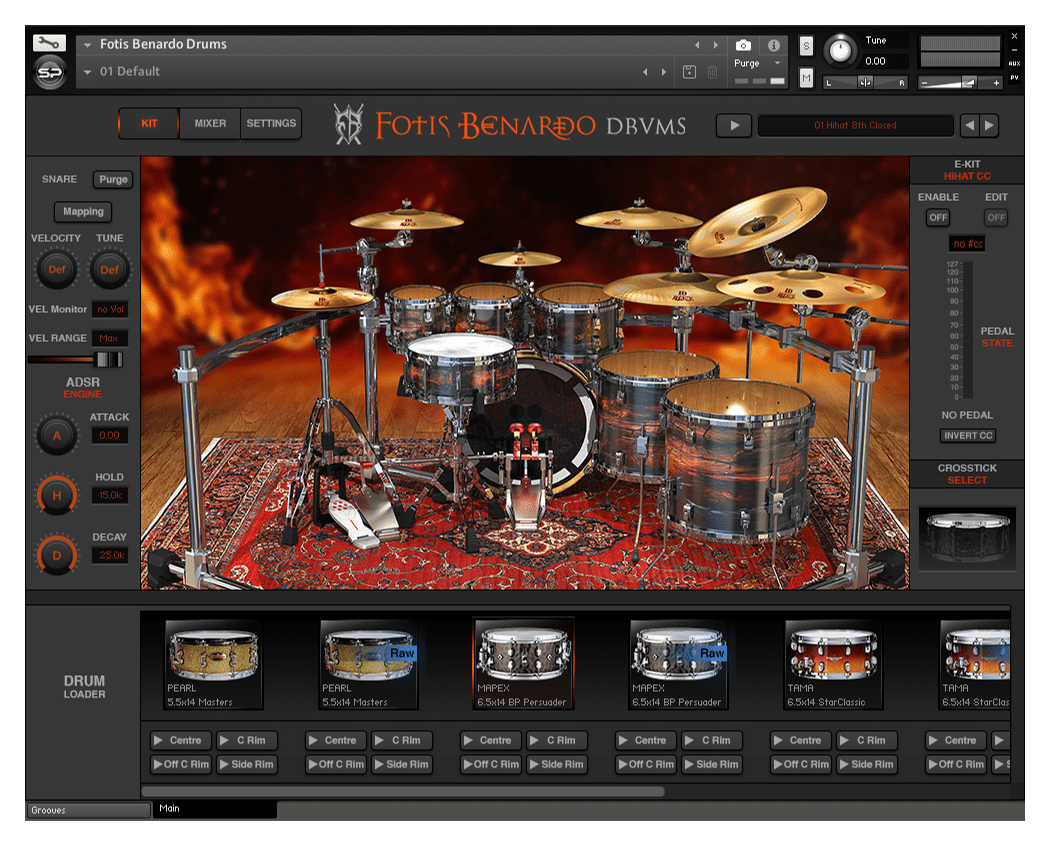
Task: Click the next groove arrow
Action: coord(989,125)
